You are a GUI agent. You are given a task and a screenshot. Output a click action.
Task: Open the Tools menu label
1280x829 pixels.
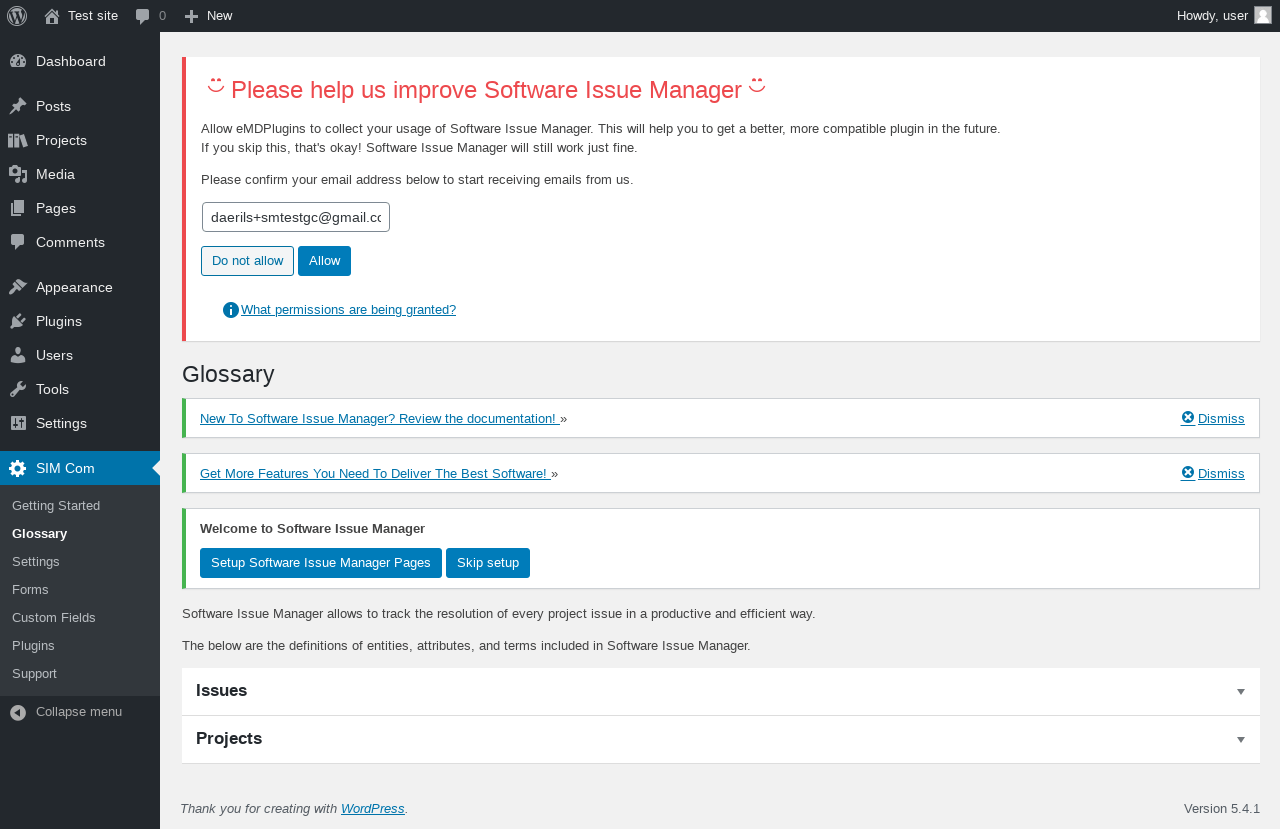pos(52,389)
